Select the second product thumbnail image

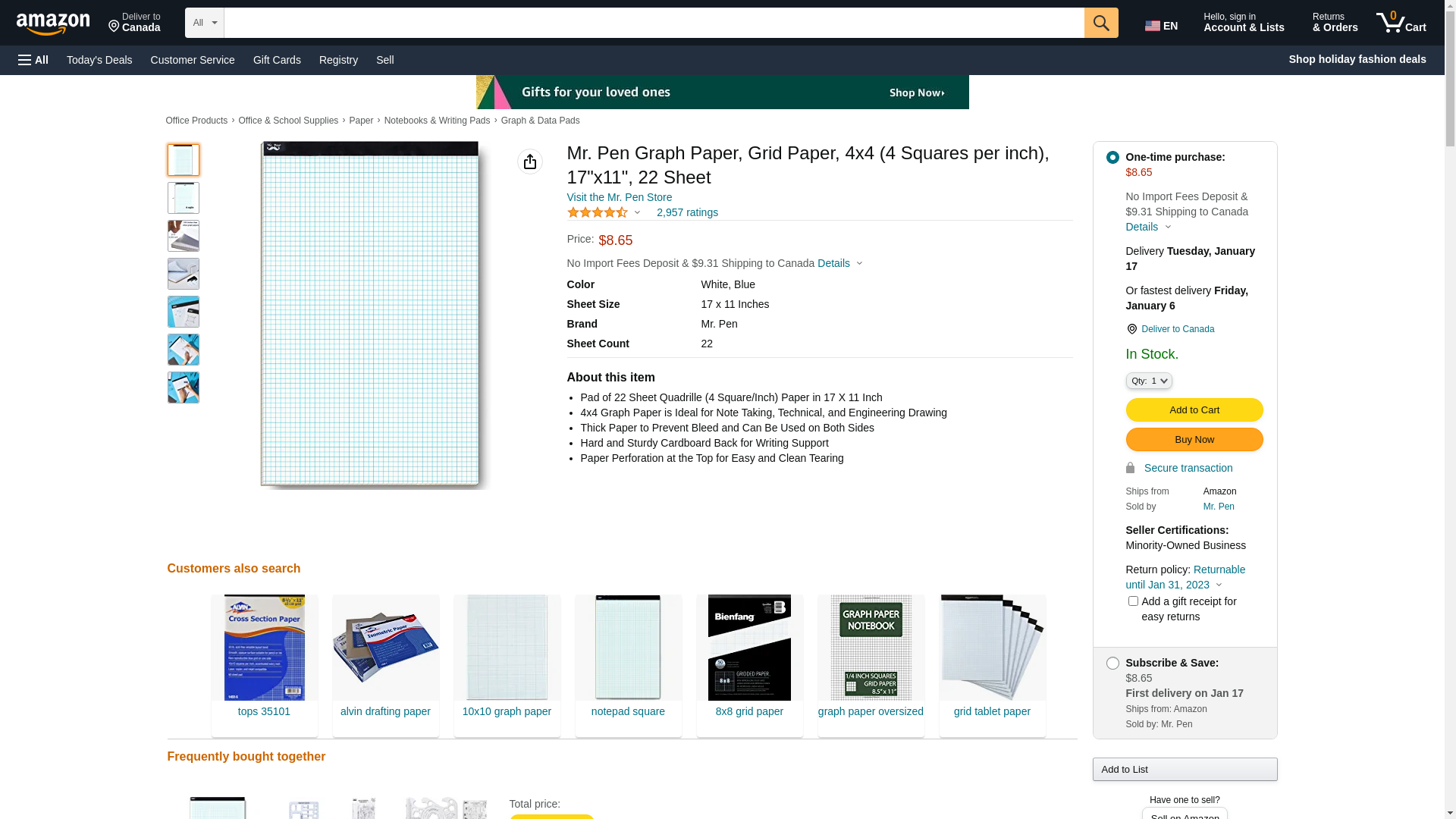[184, 198]
